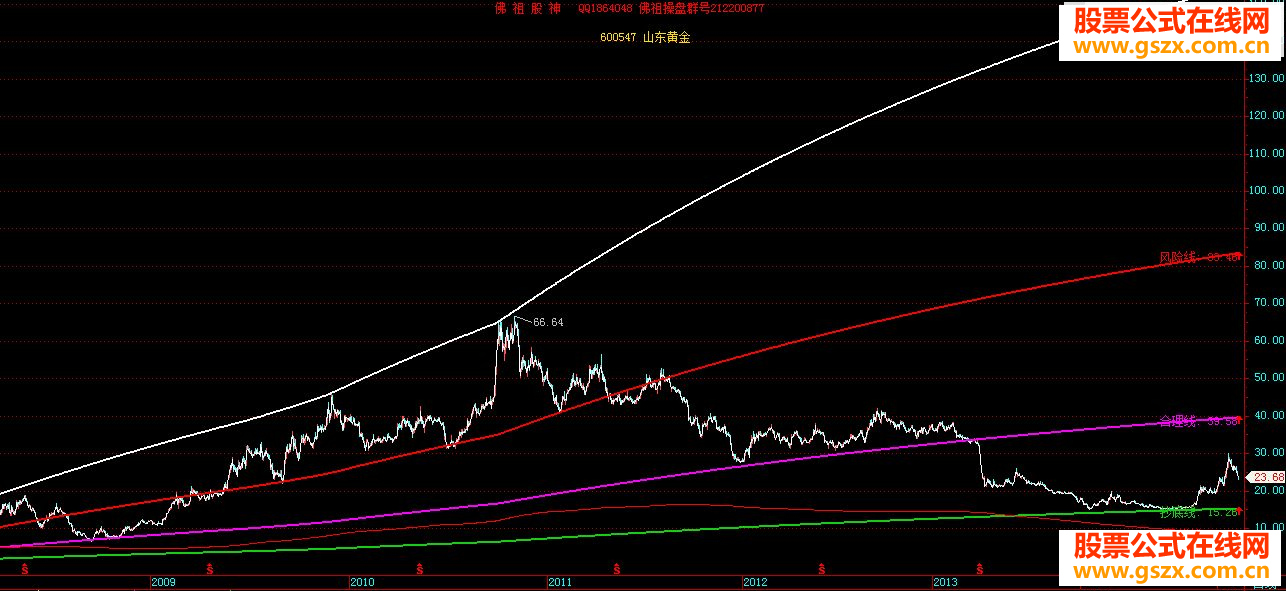Click the red $ marker in 2010
Image resolution: width=1286 pixels, height=591 pixels.
tap(420, 569)
